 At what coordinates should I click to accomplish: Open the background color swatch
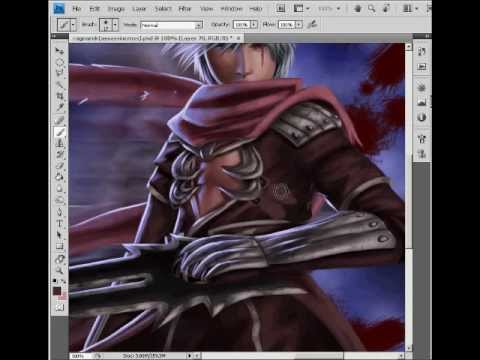[63, 296]
